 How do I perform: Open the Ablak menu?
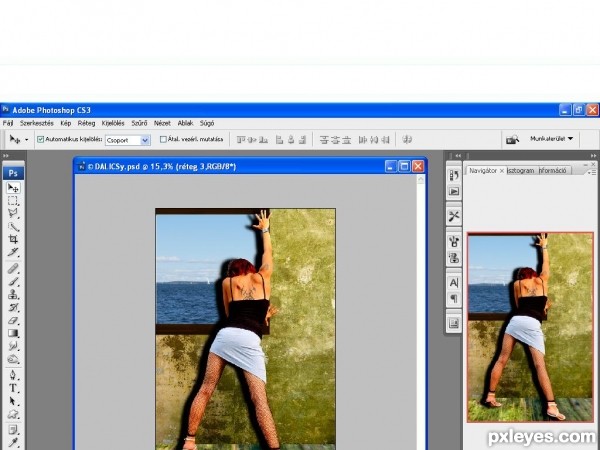click(185, 123)
